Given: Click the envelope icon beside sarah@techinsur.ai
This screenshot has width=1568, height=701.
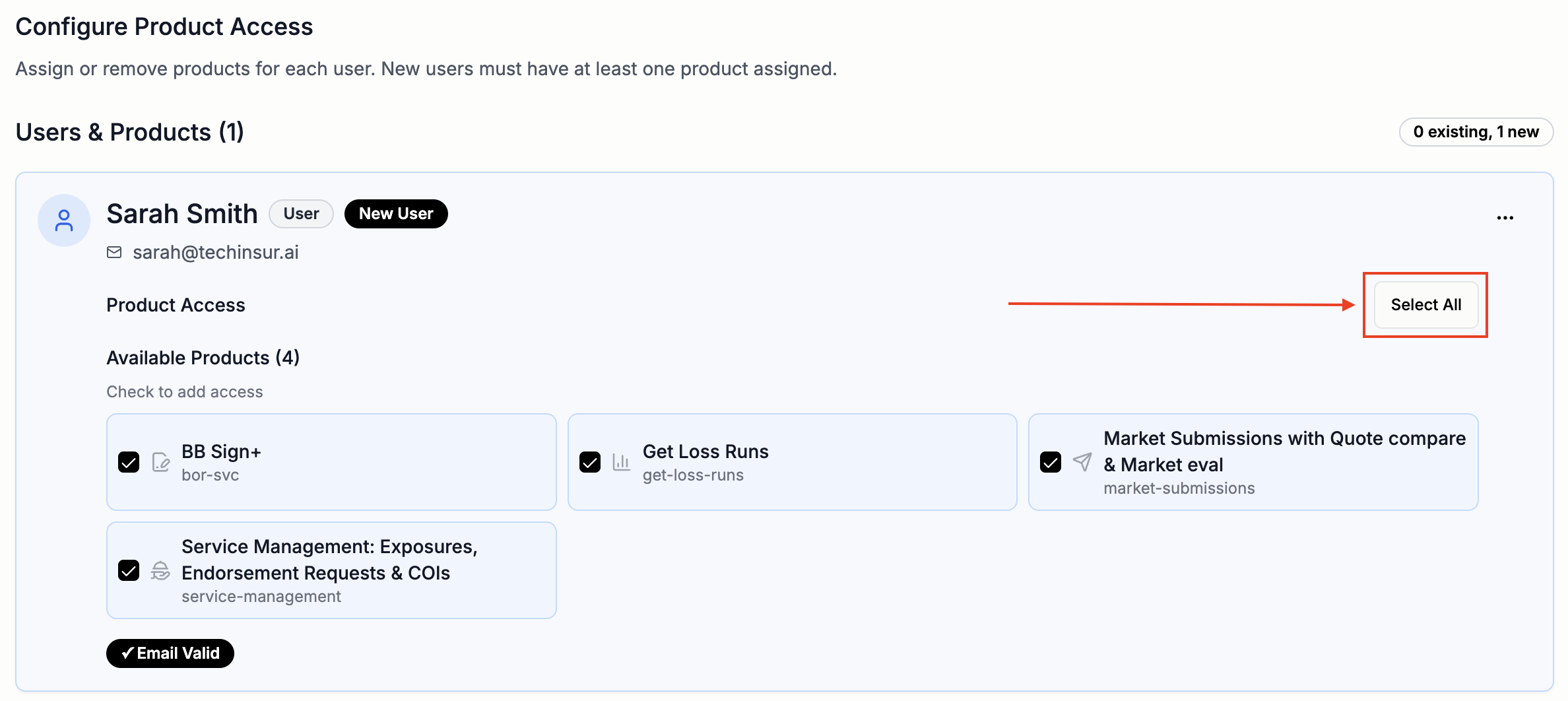Looking at the screenshot, I should coord(114,252).
